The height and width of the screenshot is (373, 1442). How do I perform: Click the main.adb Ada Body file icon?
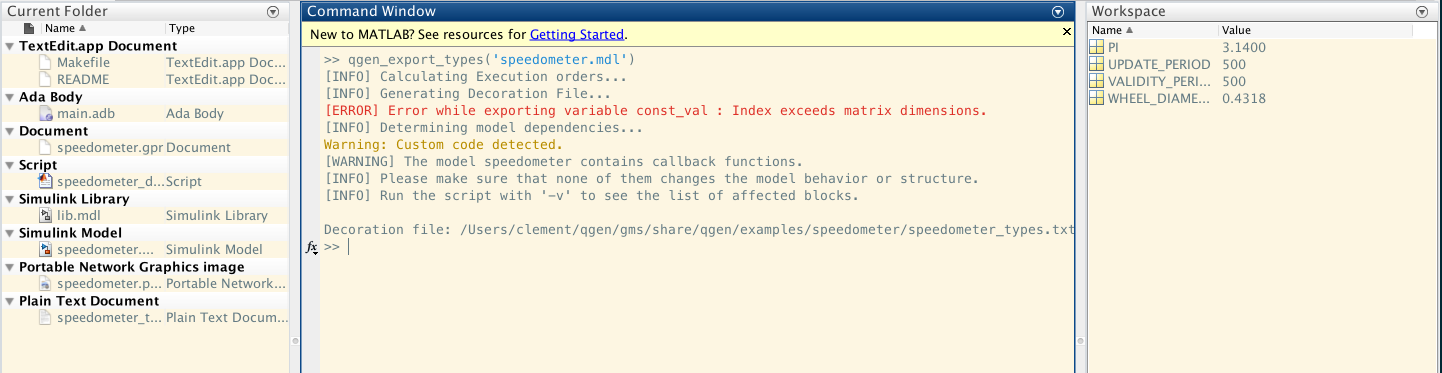point(46,113)
